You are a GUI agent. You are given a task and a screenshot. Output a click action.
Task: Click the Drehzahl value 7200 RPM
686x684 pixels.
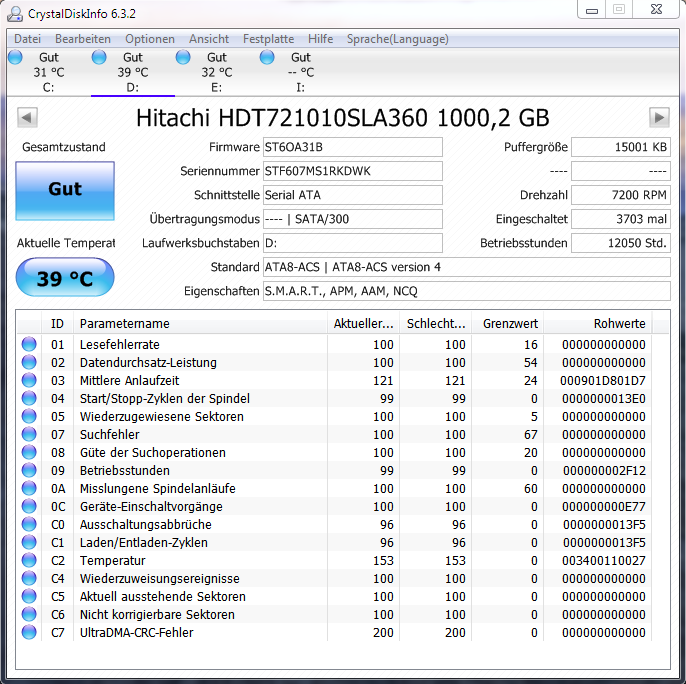pyautogui.click(x=620, y=195)
